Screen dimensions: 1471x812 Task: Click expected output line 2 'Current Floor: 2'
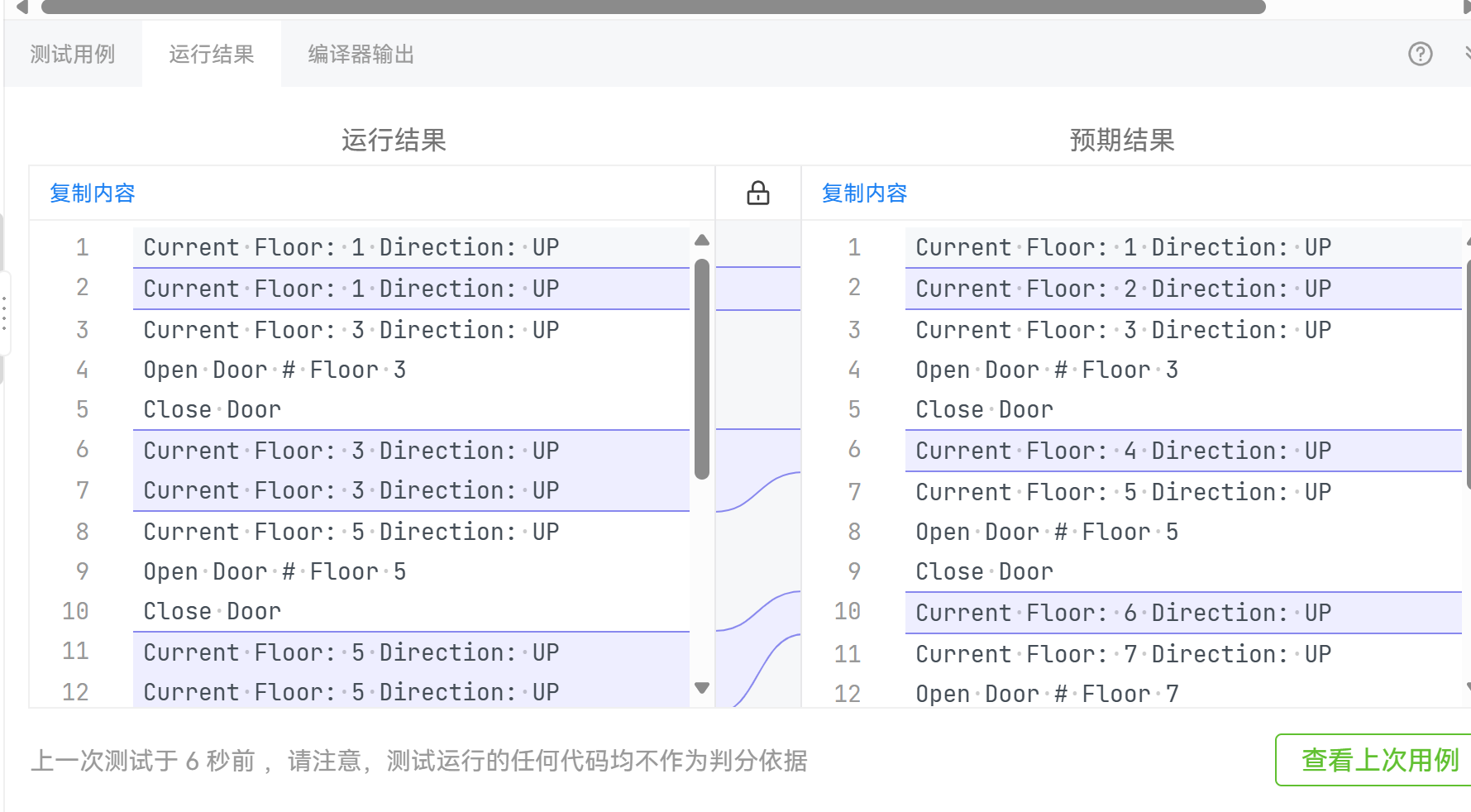[1123, 289]
